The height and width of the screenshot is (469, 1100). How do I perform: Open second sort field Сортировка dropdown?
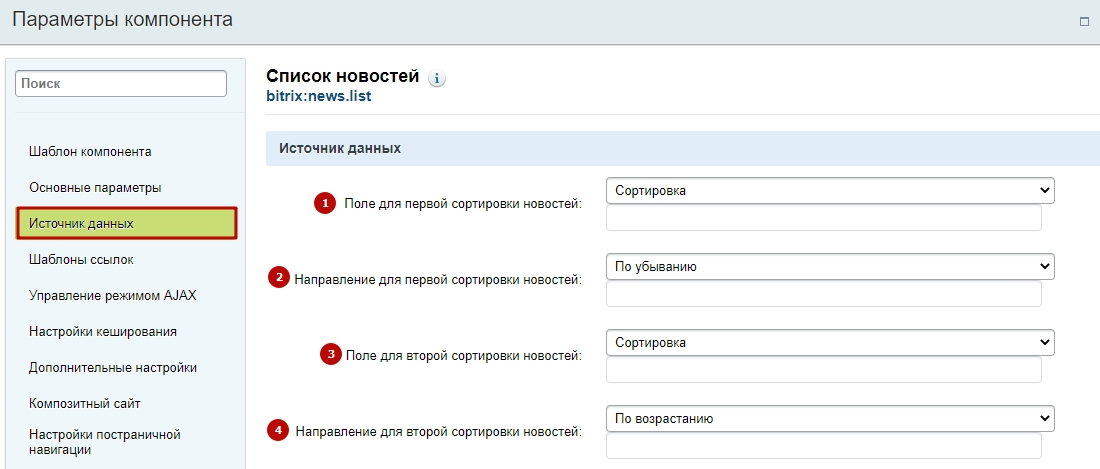coord(830,343)
